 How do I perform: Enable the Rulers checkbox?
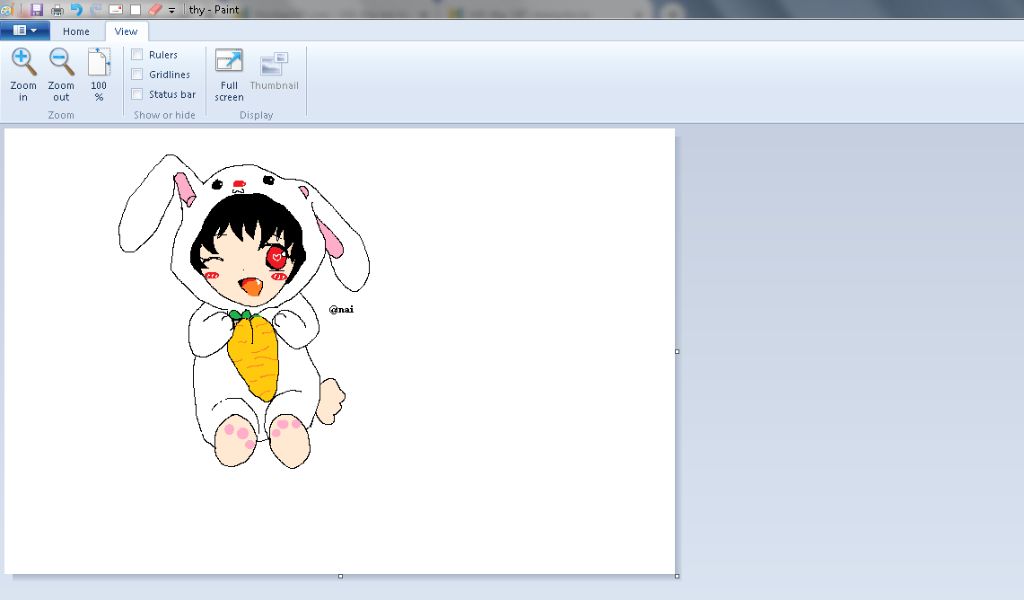[138, 55]
